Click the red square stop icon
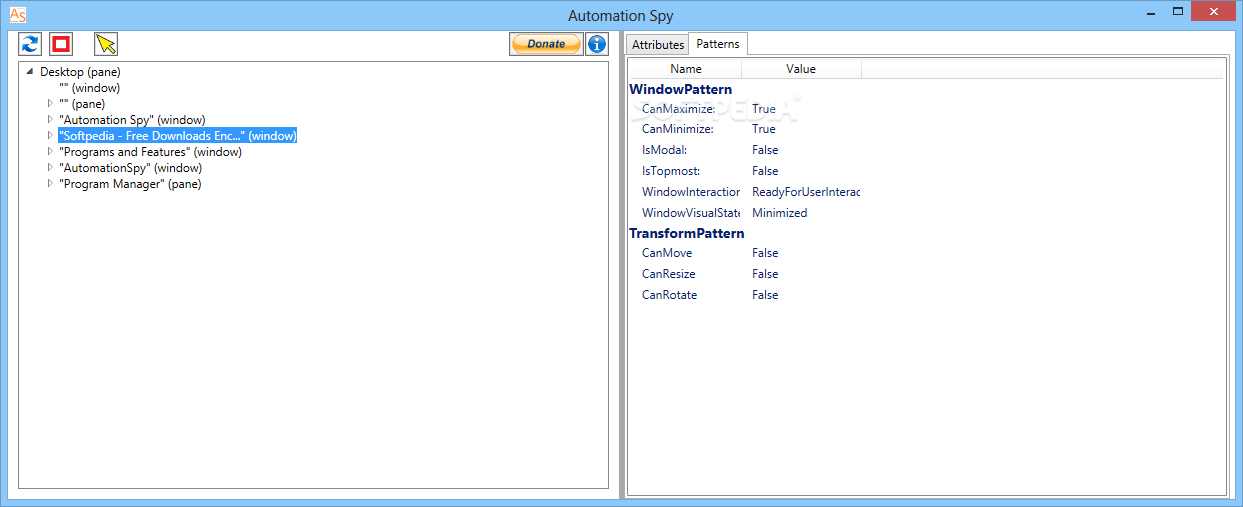Image resolution: width=1243 pixels, height=507 pixels. (61, 44)
